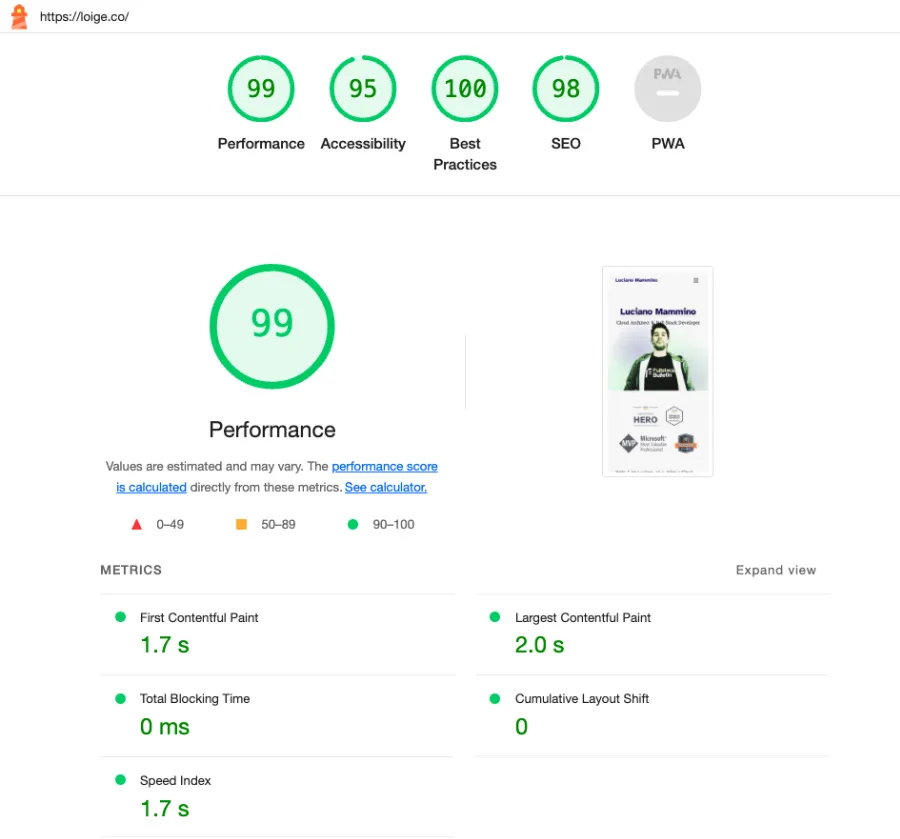Image resolution: width=900 pixels, height=839 pixels.
Task: Click the large Performance 99 circle
Action: pos(272,327)
